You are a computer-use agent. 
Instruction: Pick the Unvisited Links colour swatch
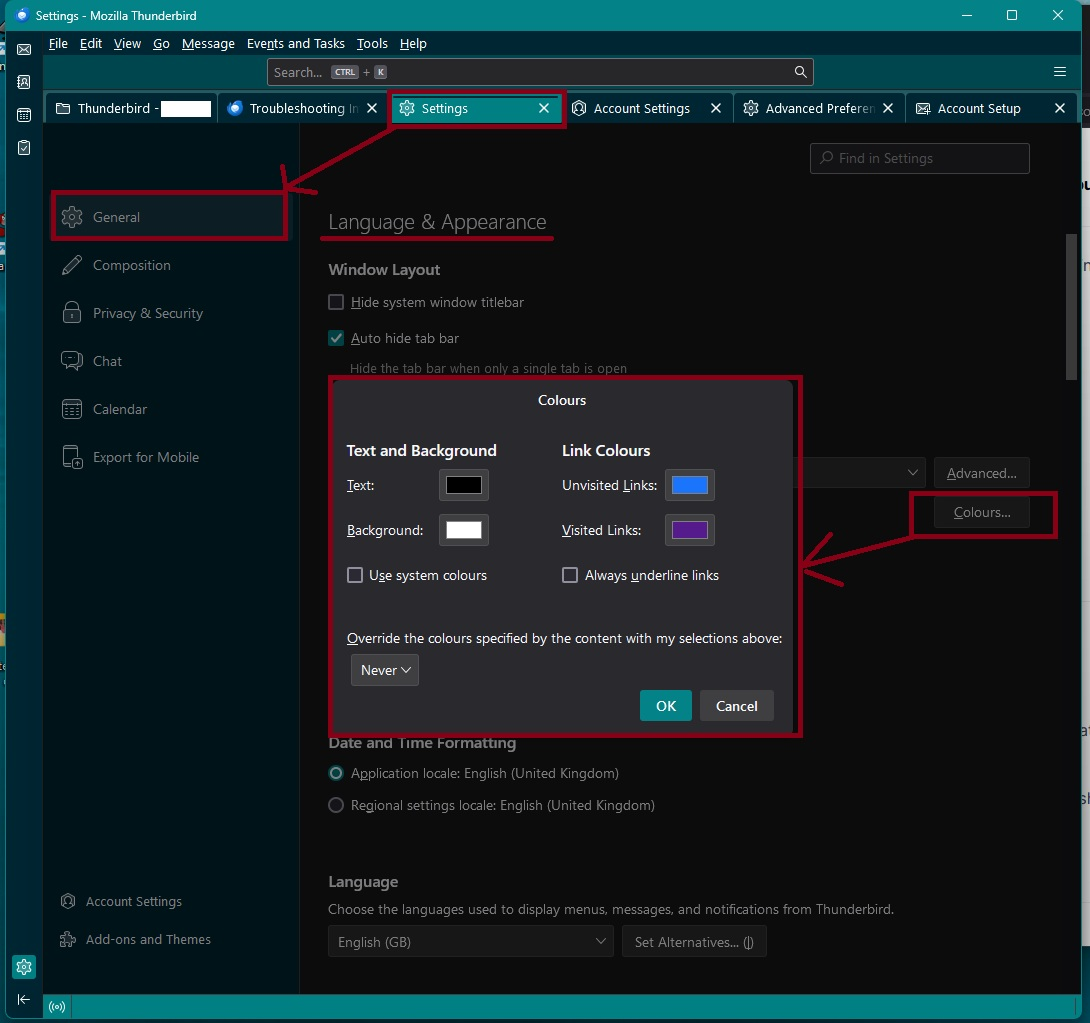690,485
